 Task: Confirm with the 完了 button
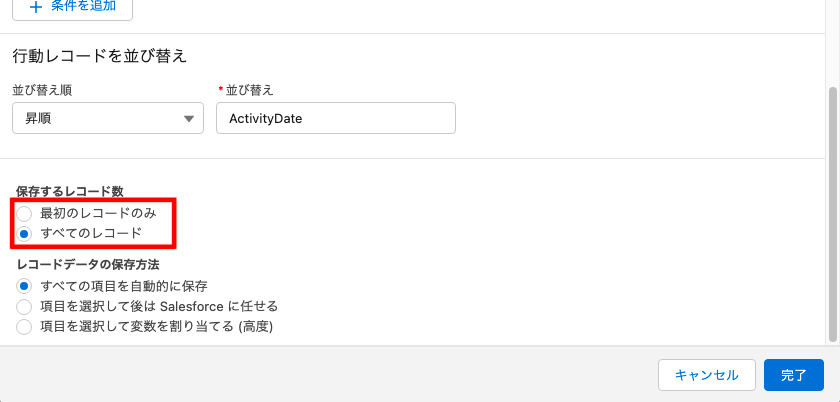click(x=794, y=375)
